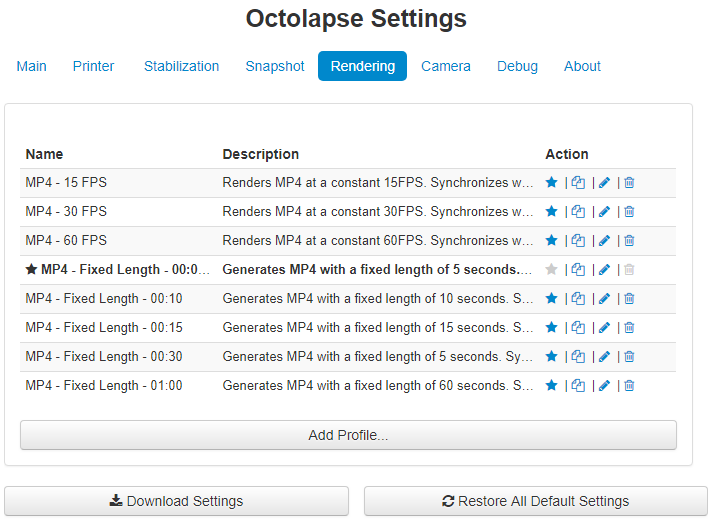Image resolution: width=716 pixels, height=526 pixels.
Task: Edit the Fixed Length - 00:30 profile
Action: tap(604, 356)
